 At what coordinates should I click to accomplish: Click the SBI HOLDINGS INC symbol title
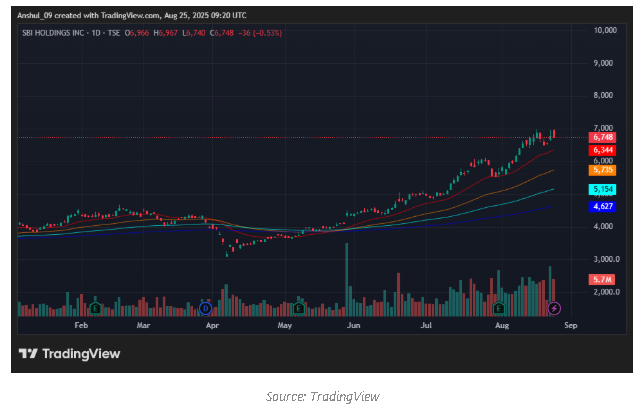point(53,33)
